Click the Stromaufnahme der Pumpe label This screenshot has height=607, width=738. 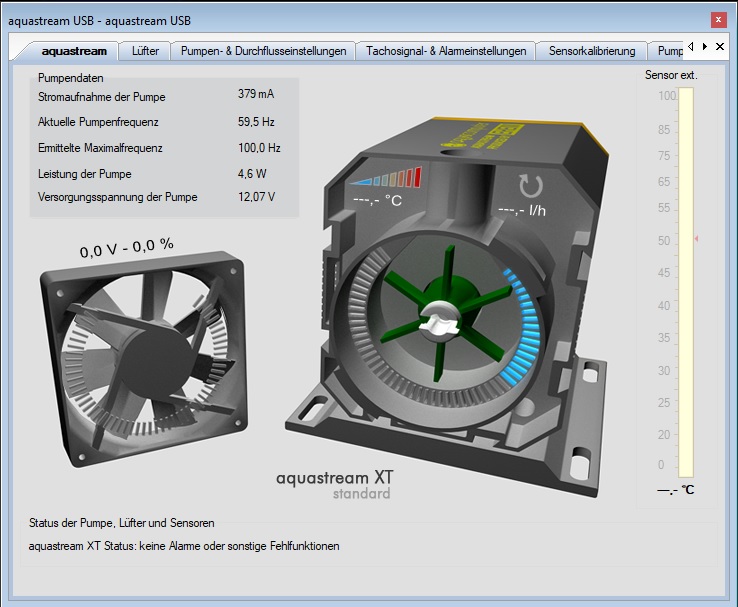[x=102, y=97]
